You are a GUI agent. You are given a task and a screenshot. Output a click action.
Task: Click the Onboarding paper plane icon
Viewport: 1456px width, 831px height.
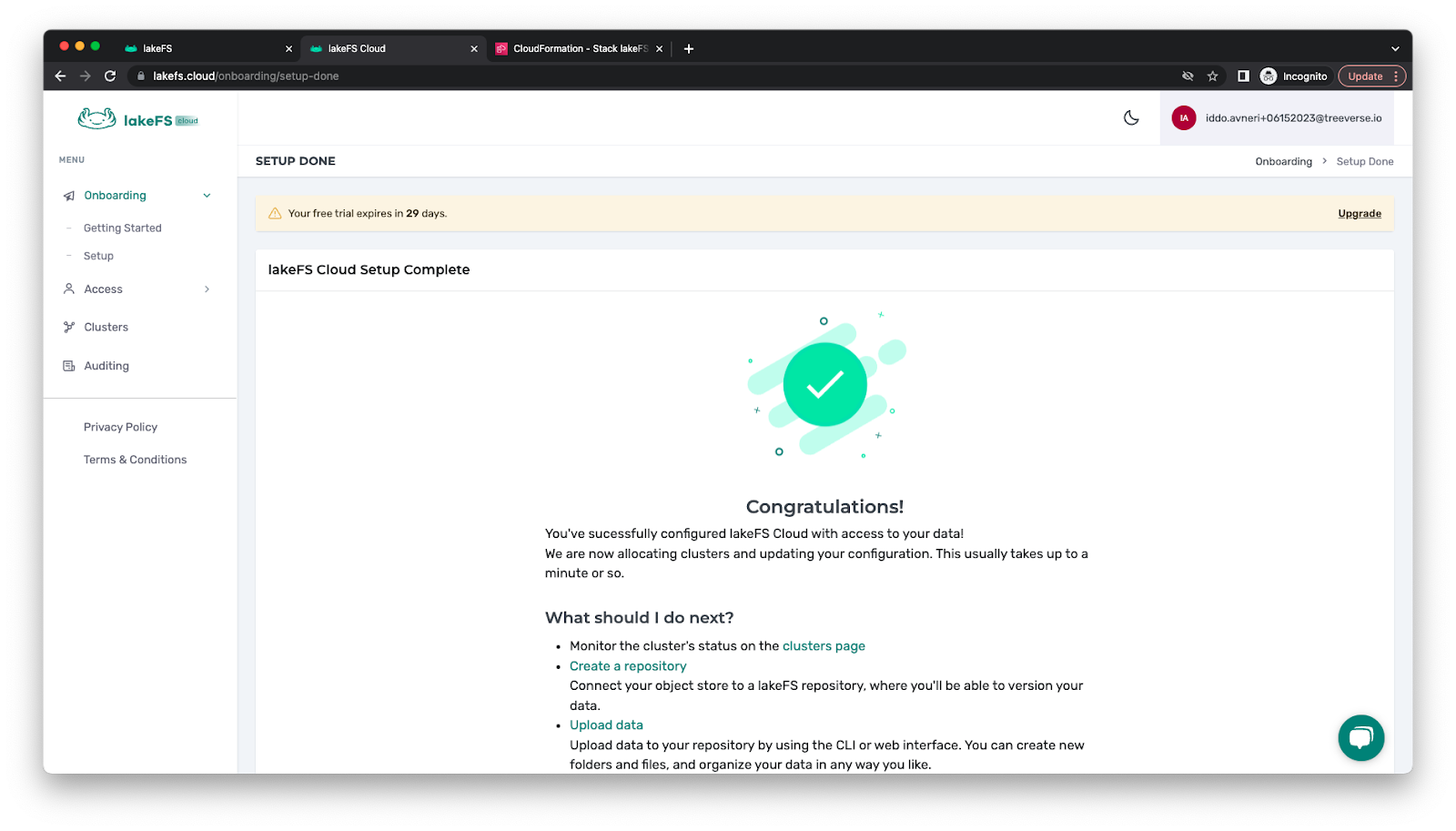coord(69,196)
